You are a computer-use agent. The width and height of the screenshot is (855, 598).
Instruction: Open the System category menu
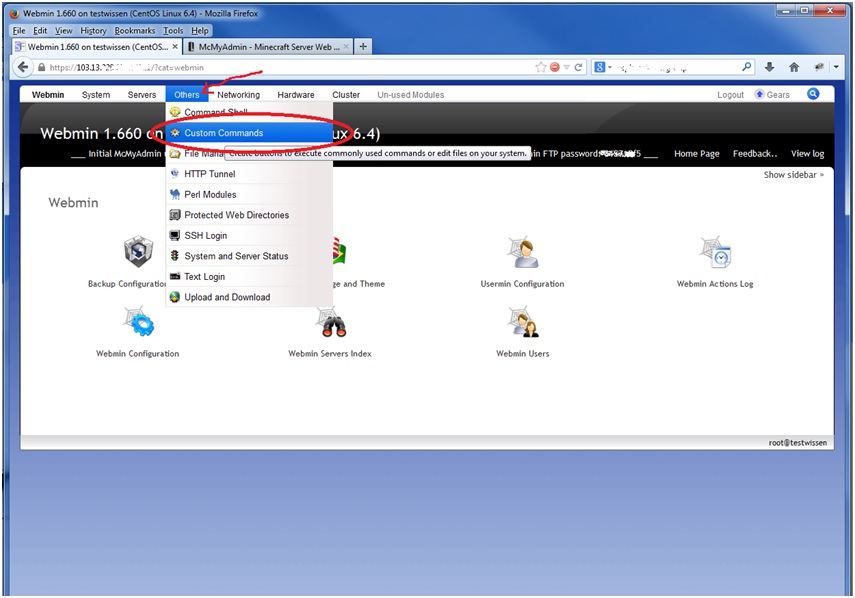[x=96, y=95]
